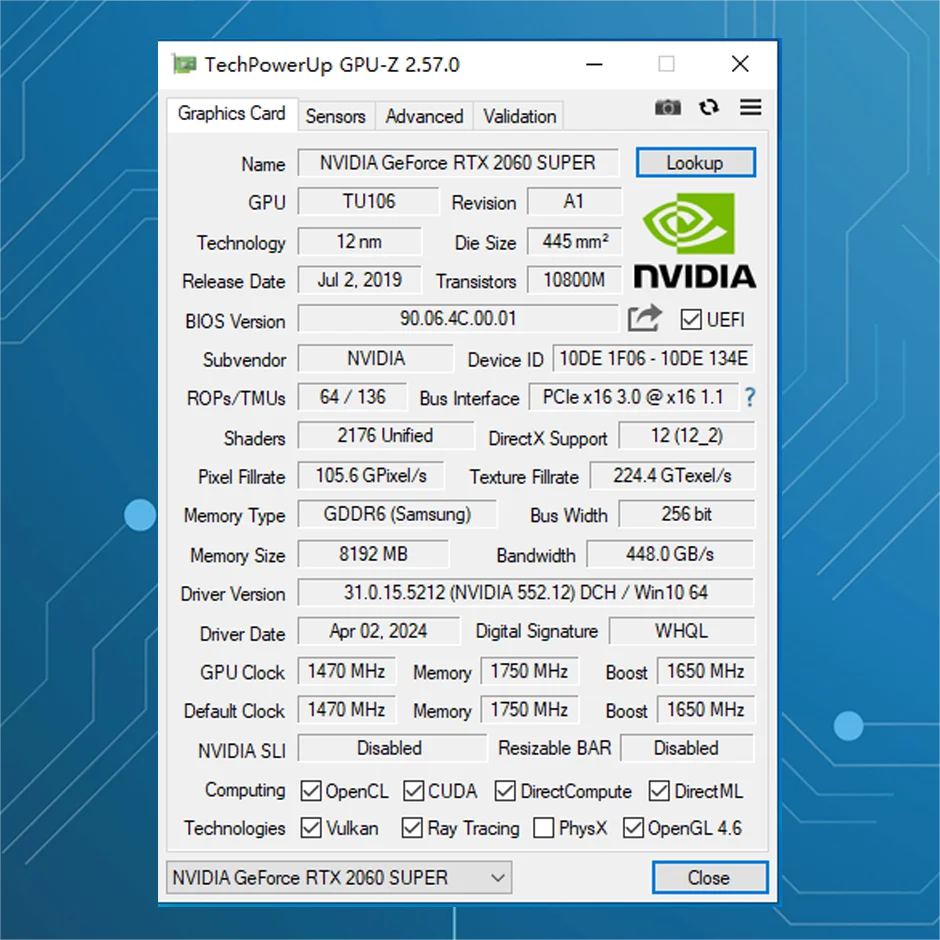The width and height of the screenshot is (940, 940).
Task: Open the Validation tab
Action: click(520, 116)
